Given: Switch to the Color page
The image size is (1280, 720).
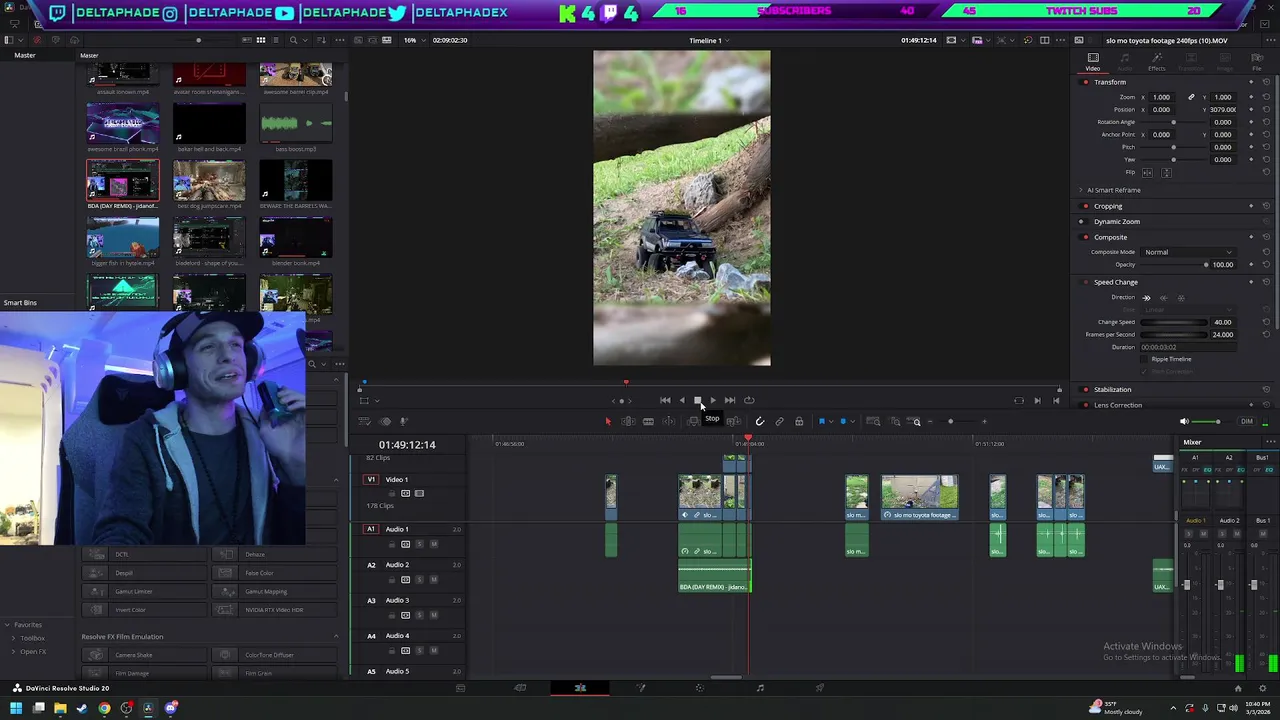Looking at the screenshot, I should tap(699, 688).
